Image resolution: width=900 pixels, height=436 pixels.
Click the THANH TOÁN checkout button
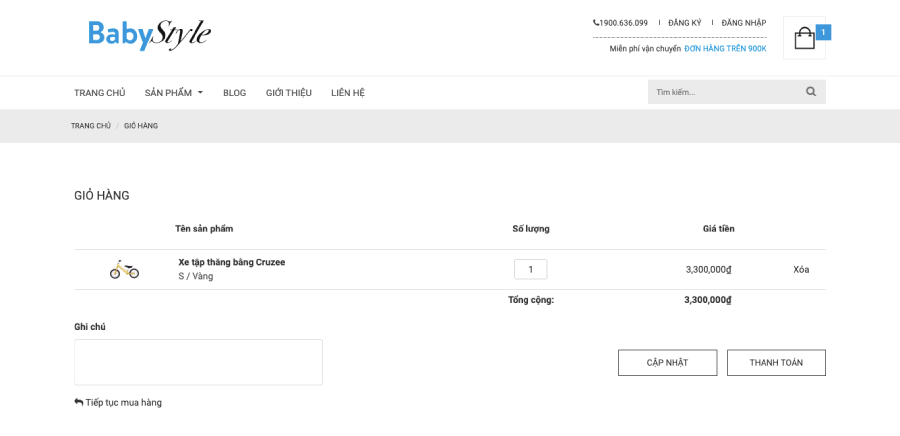pyautogui.click(x=776, y=363)
